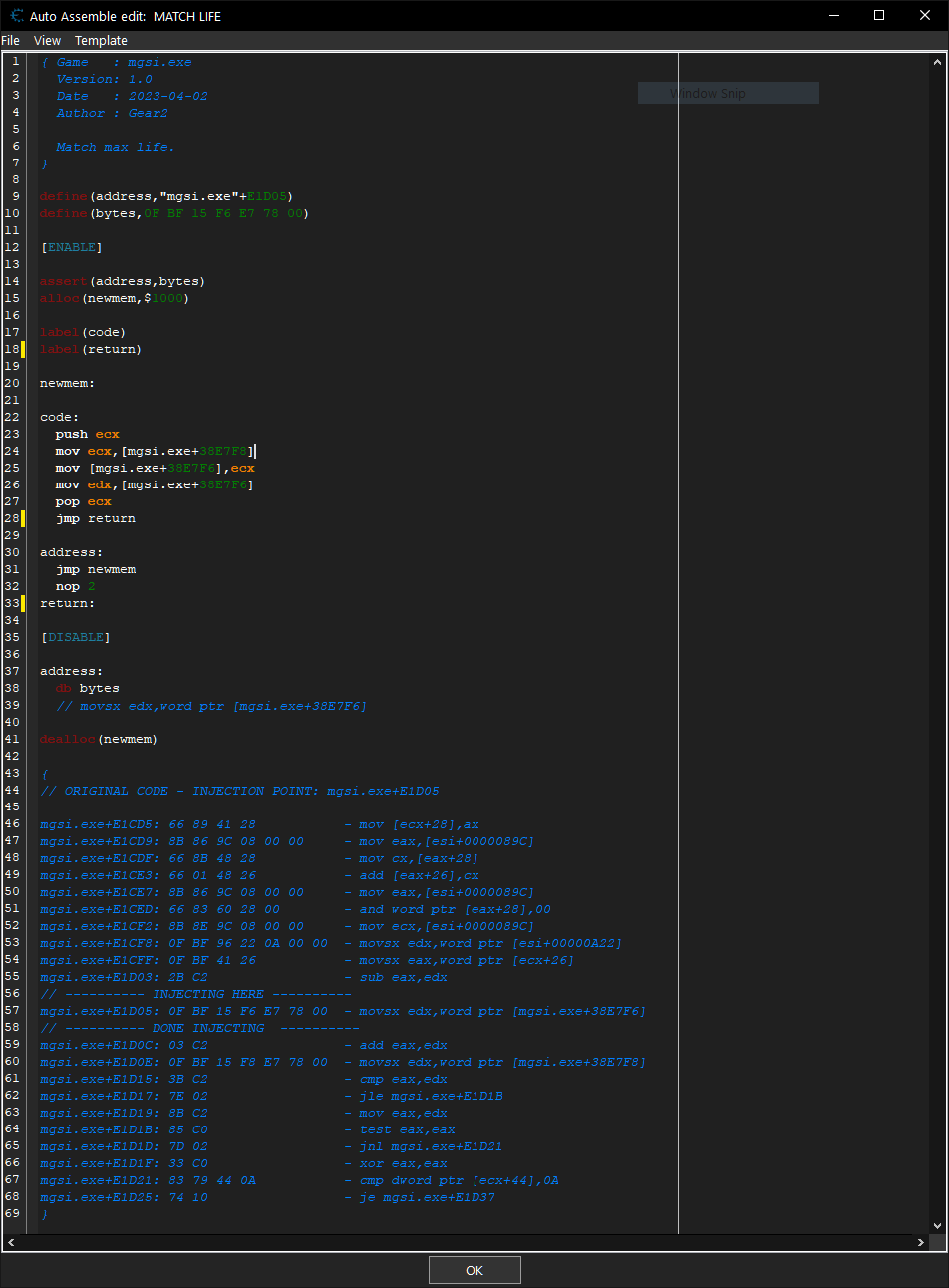Minimize the Auto Assemble window
This screenshot has height=1288, width=949.
[x=833, y=15]
